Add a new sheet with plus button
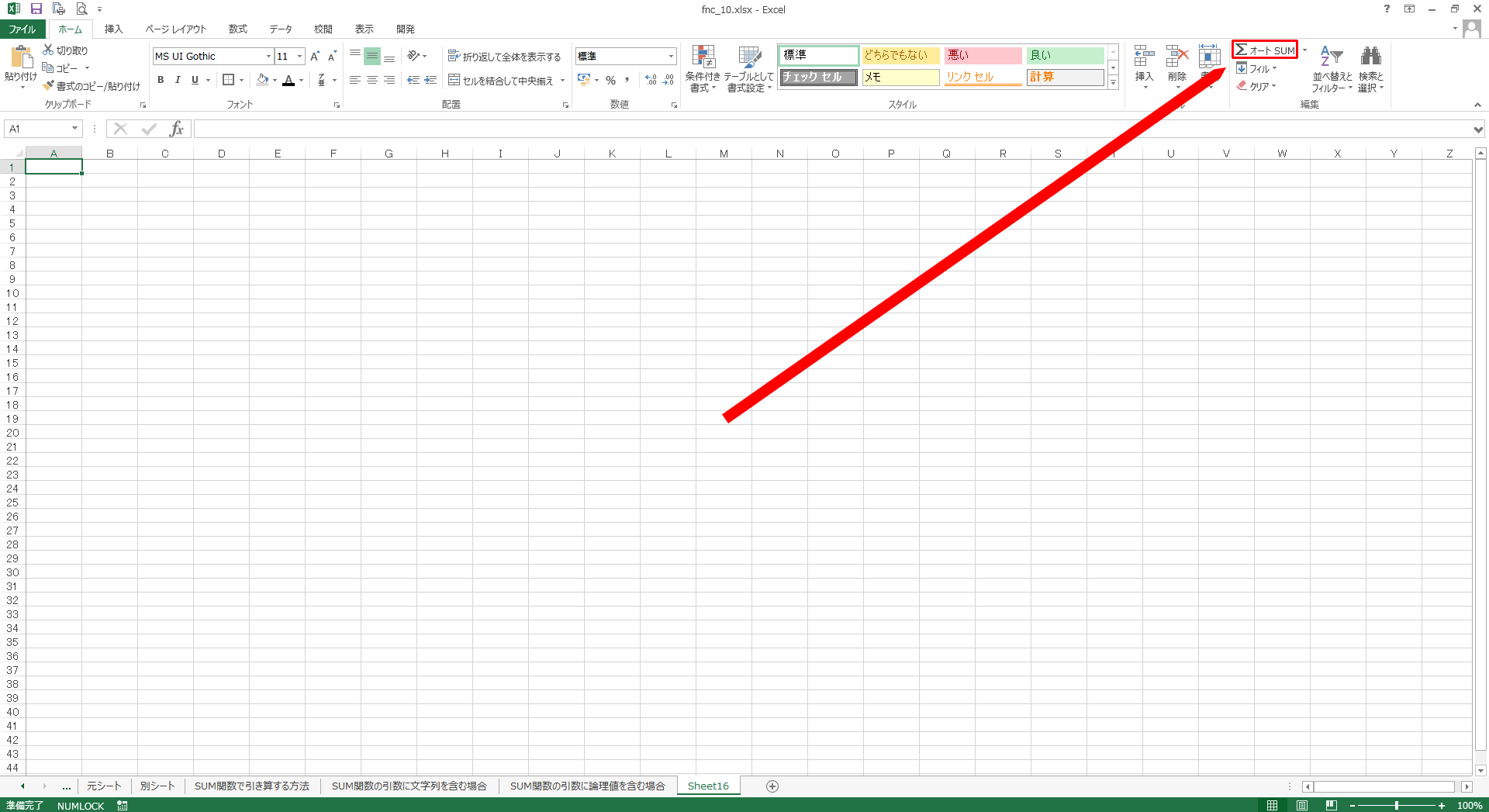The height and width of the screenshot is (812, 1489). pyautogui.click(x=772, y=786)
